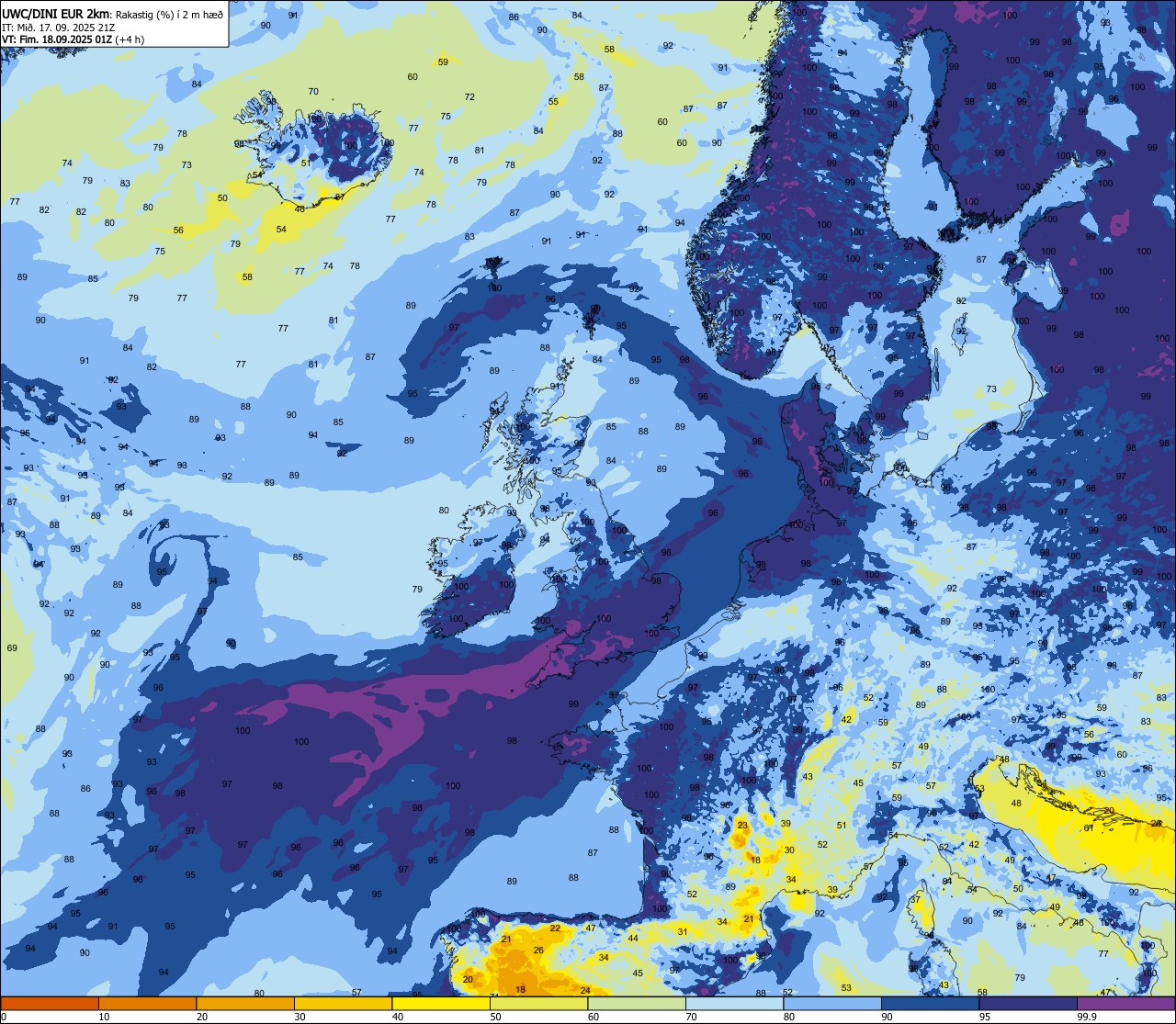Click the legend tick label 60
The height and width of the screenshot is (1024, 1176).
[x=594, y=1017]
